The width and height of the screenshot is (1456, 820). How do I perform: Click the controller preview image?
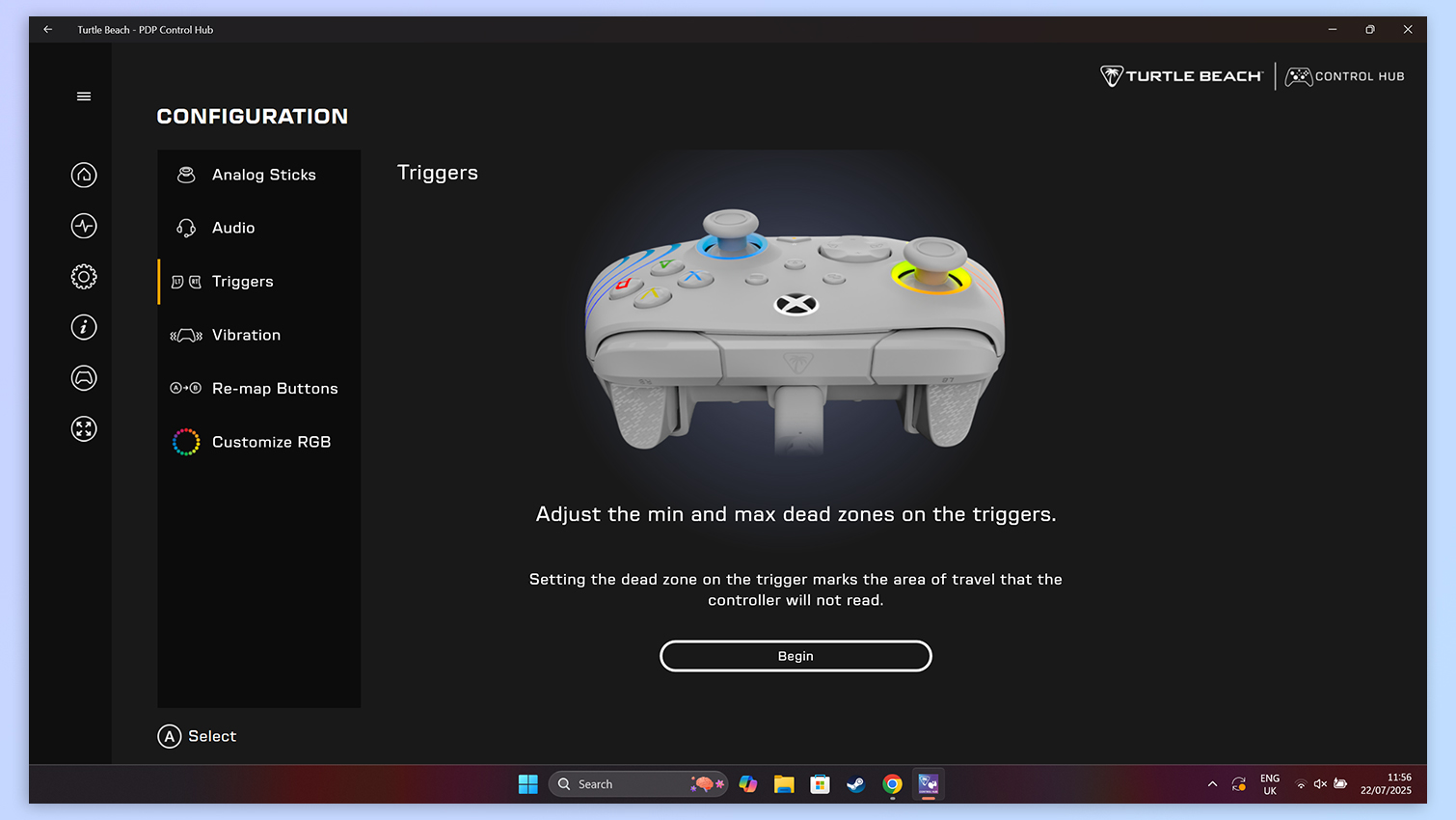coord(795,328)
